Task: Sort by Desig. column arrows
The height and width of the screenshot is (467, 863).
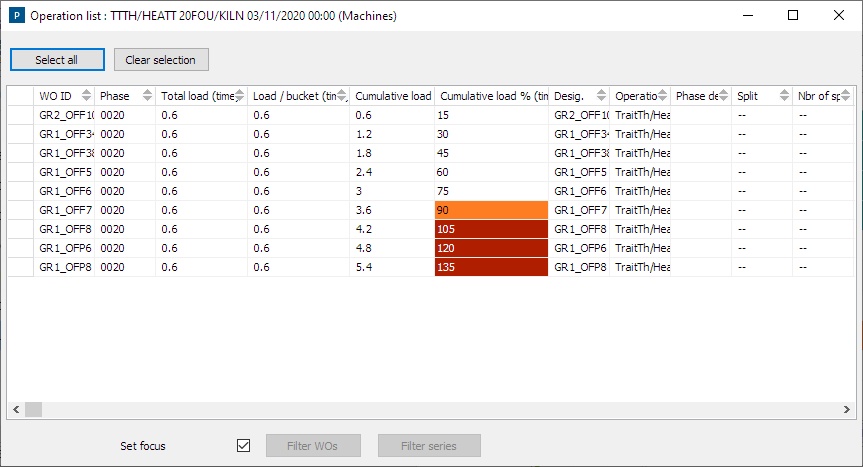Action: [601, 96]
